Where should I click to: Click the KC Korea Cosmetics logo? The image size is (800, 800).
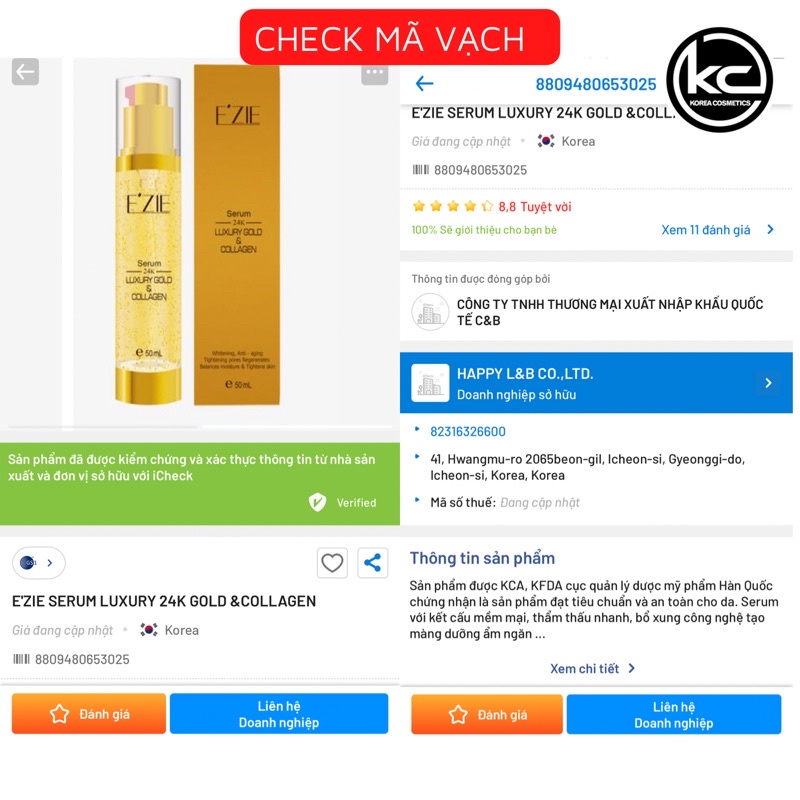(x=719, y=80)
